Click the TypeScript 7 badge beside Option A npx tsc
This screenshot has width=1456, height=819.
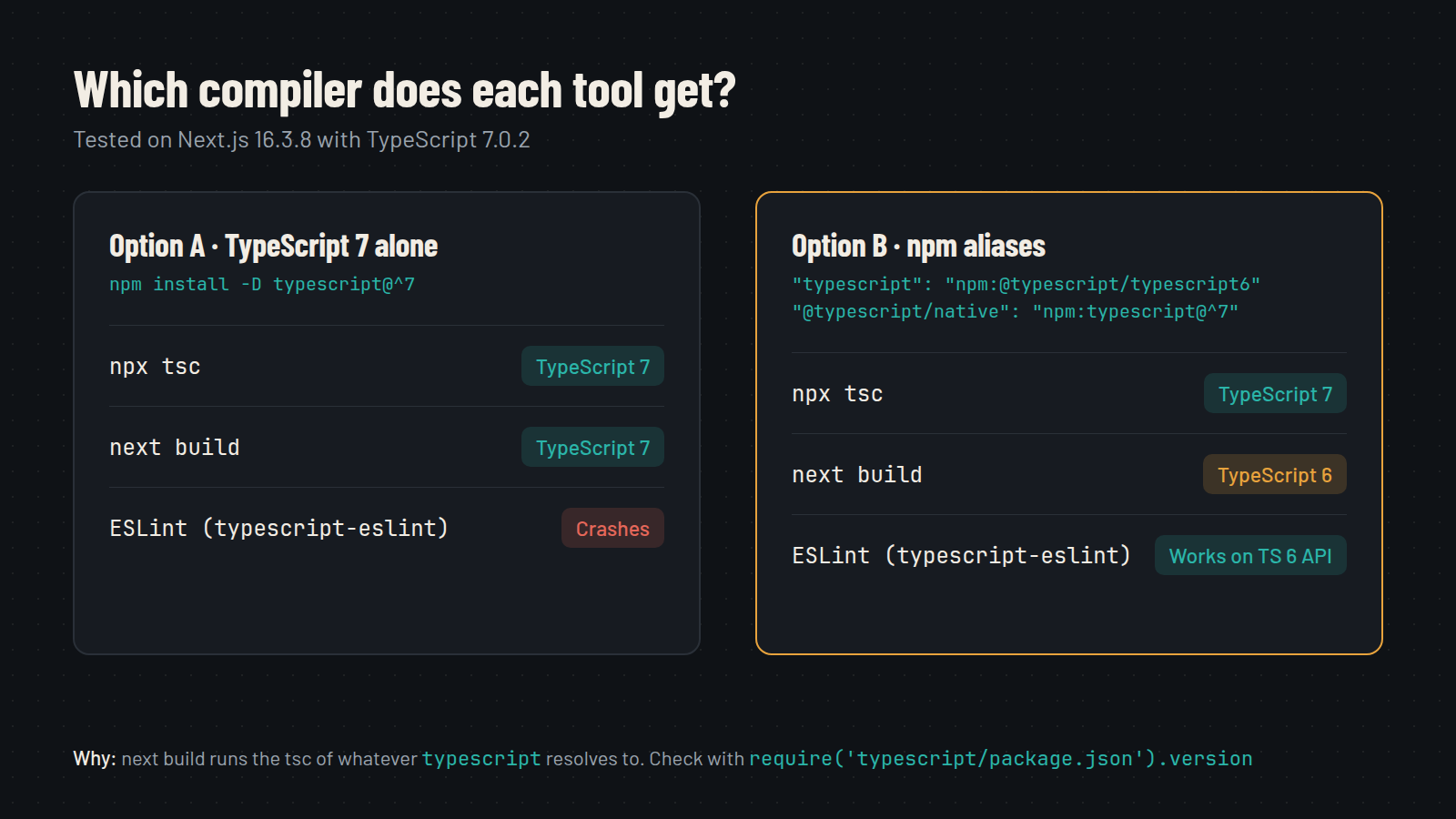(x=592, y=366)
